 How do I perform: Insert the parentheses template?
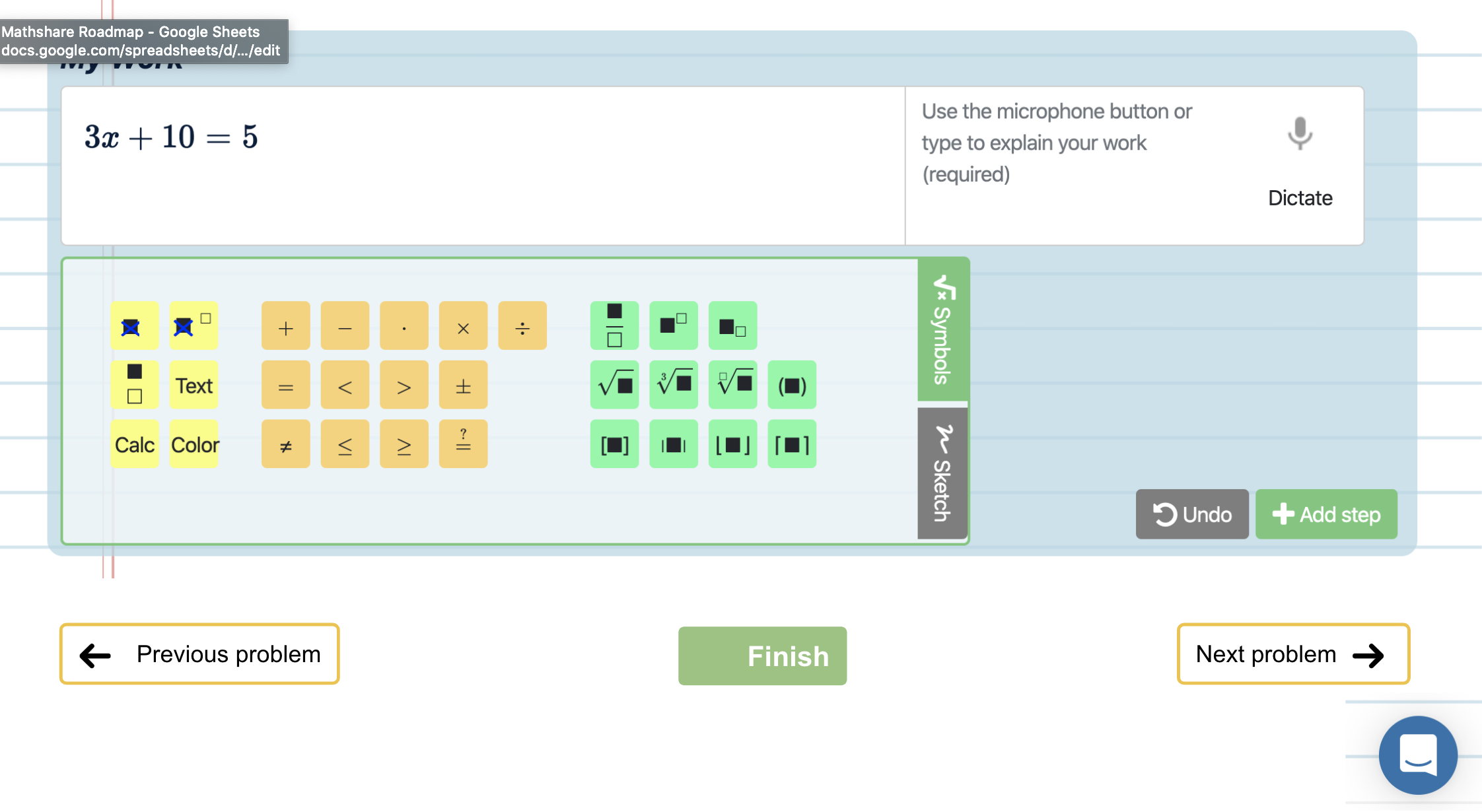(791, 385)
